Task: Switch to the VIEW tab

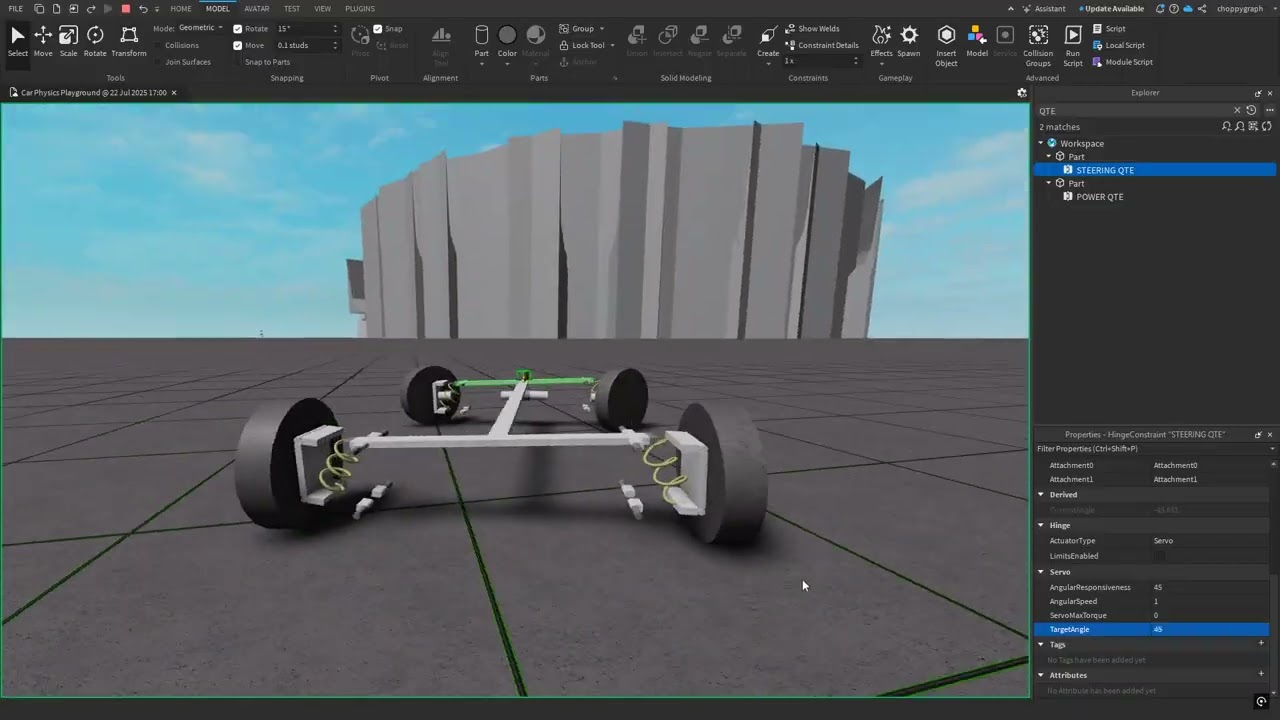Action: pos(322,9)
